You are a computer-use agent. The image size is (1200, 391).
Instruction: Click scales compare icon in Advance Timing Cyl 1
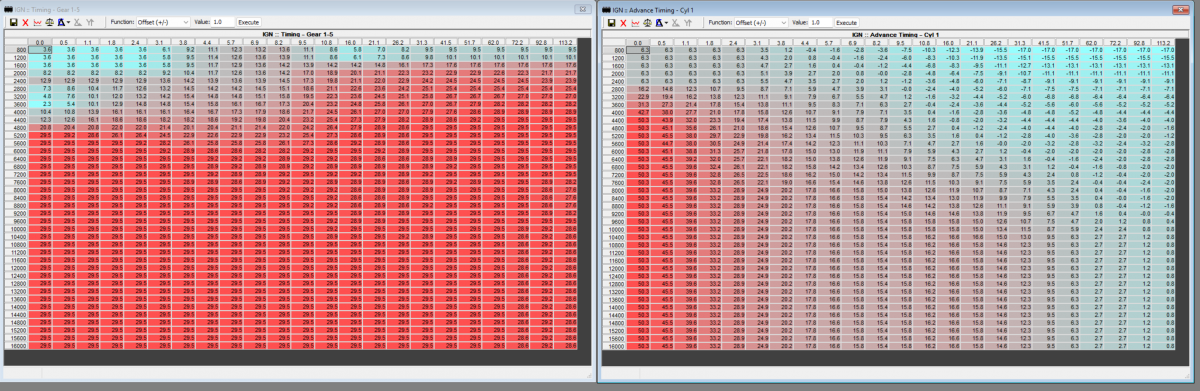pyautogui.click(x=647, y=23)
